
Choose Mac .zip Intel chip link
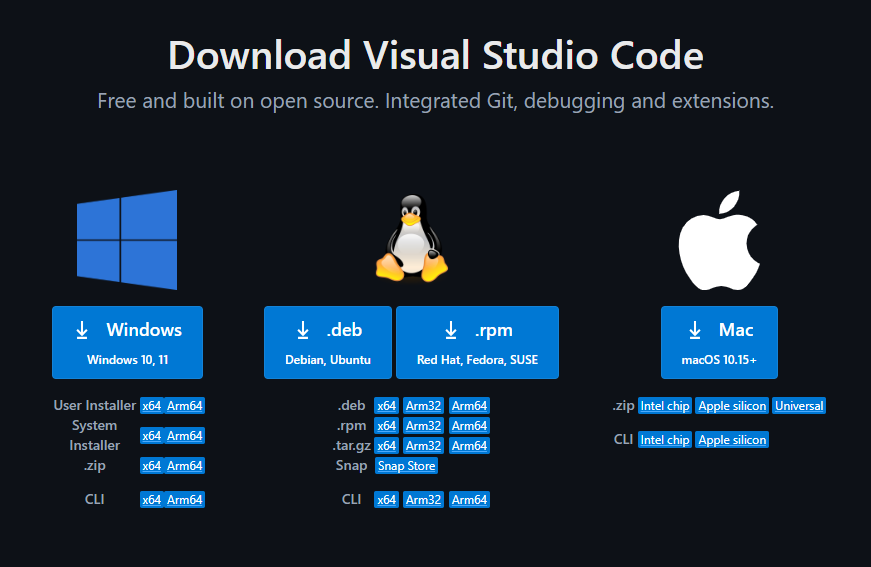click(665, 406)
